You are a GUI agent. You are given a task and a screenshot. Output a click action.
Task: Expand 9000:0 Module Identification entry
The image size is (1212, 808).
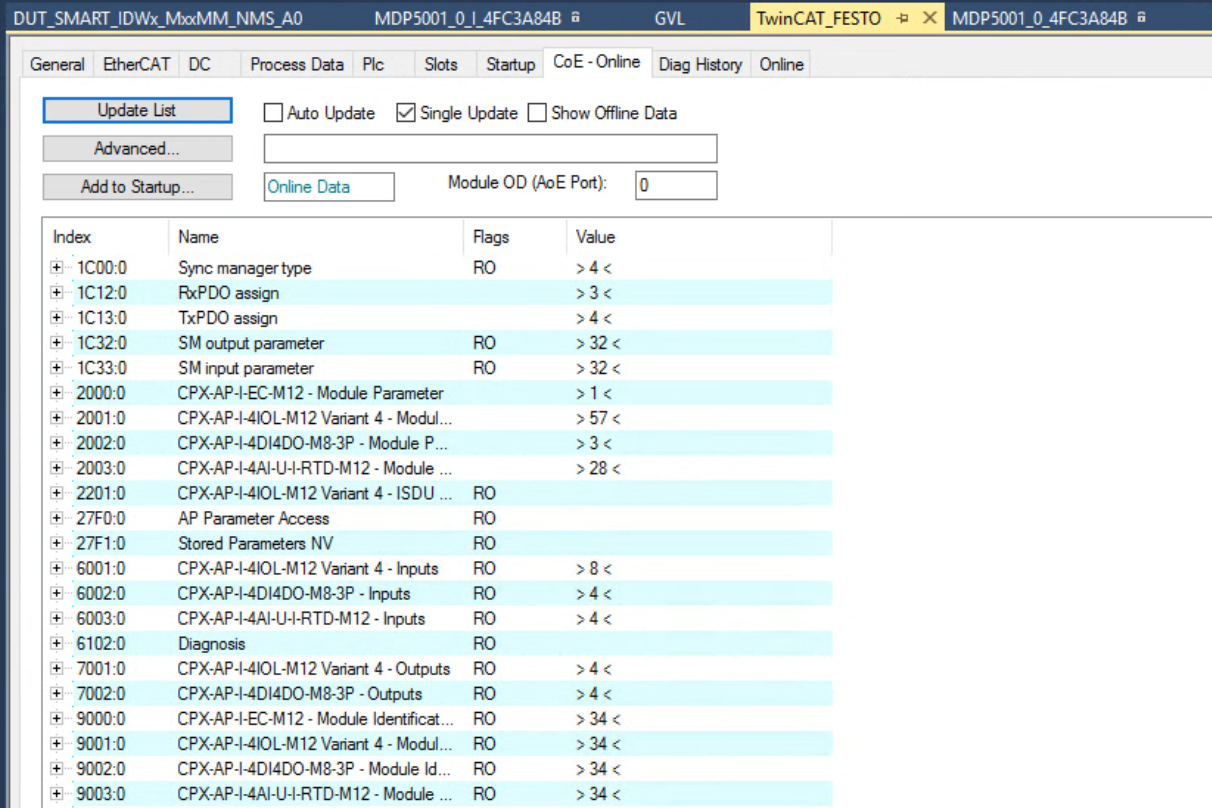click(57, 719)
